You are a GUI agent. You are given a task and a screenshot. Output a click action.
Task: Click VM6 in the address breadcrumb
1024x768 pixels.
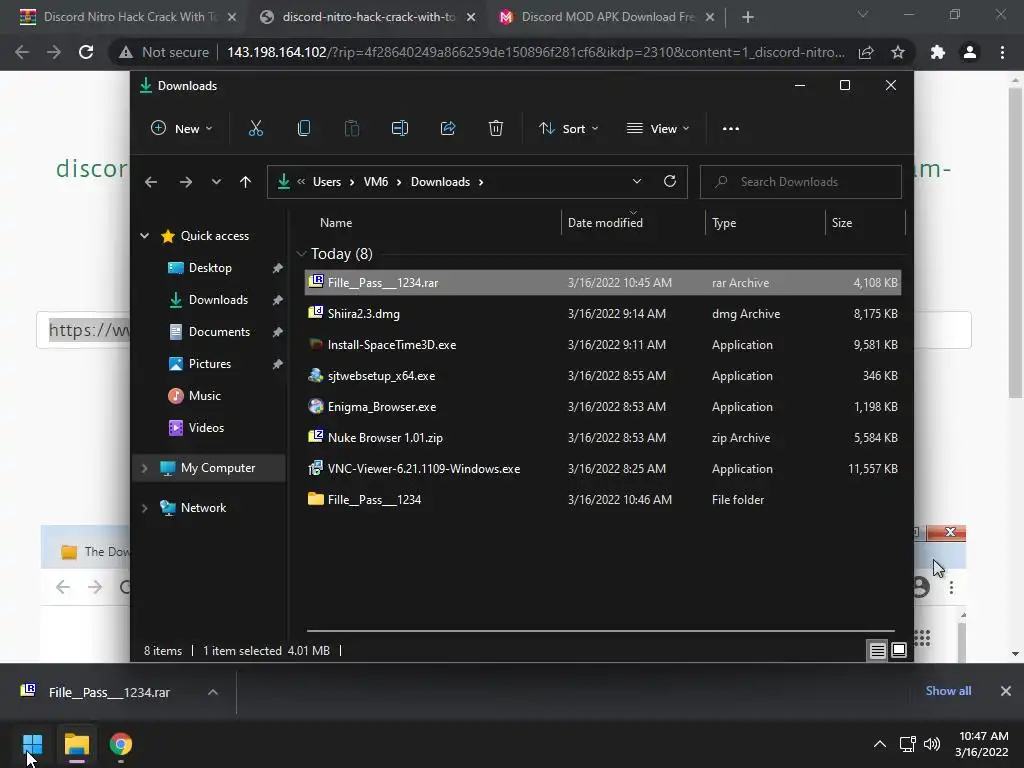point(376,182)
